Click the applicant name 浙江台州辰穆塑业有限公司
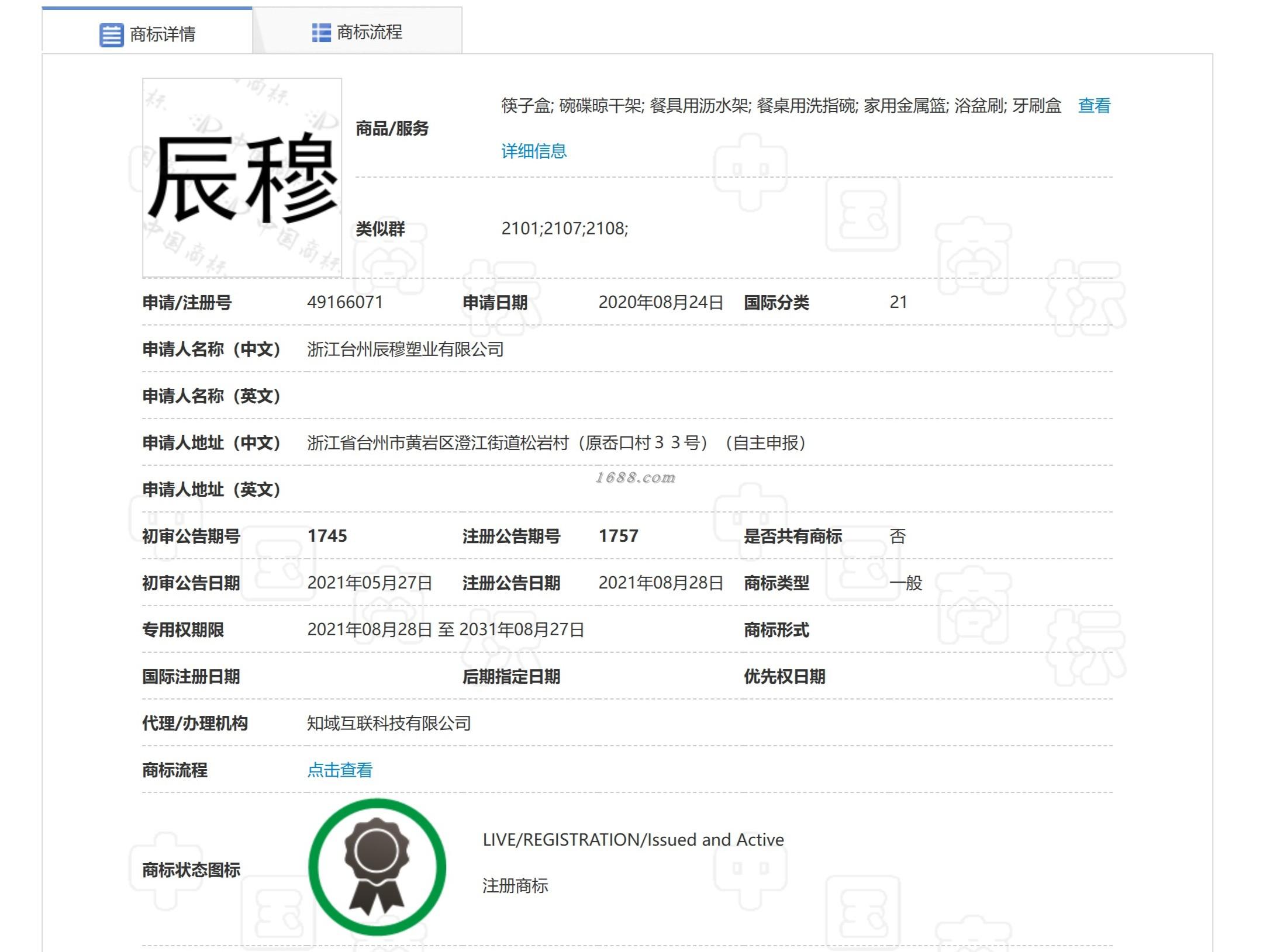 (x=405, y=349)
